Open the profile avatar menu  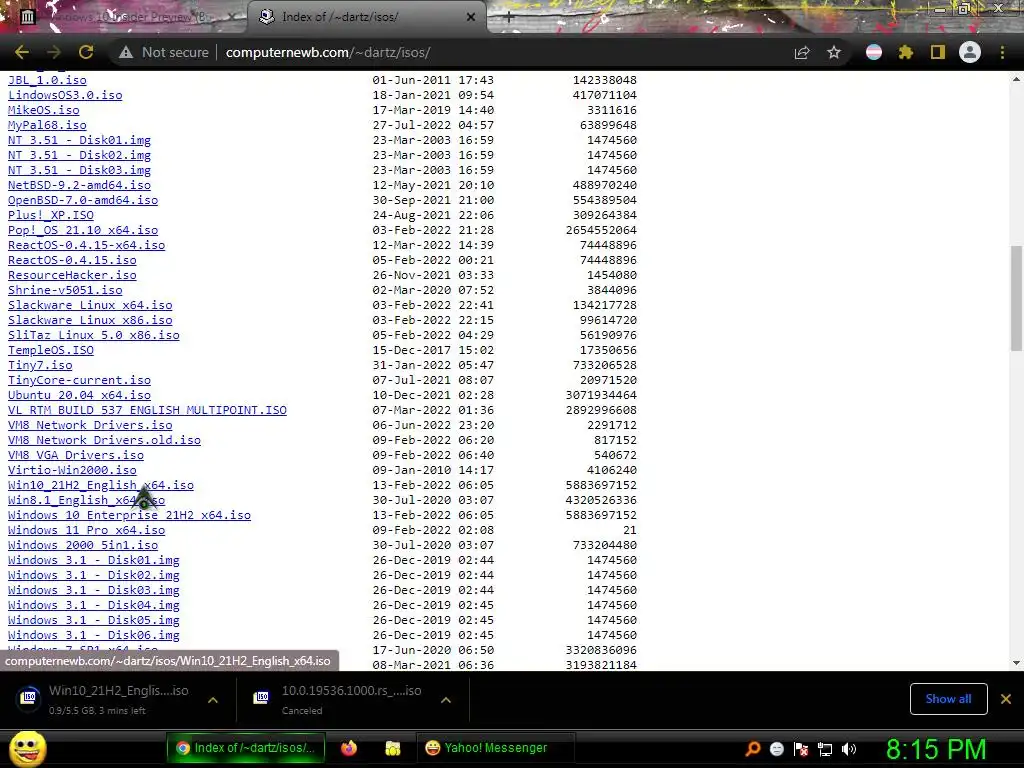970,52
